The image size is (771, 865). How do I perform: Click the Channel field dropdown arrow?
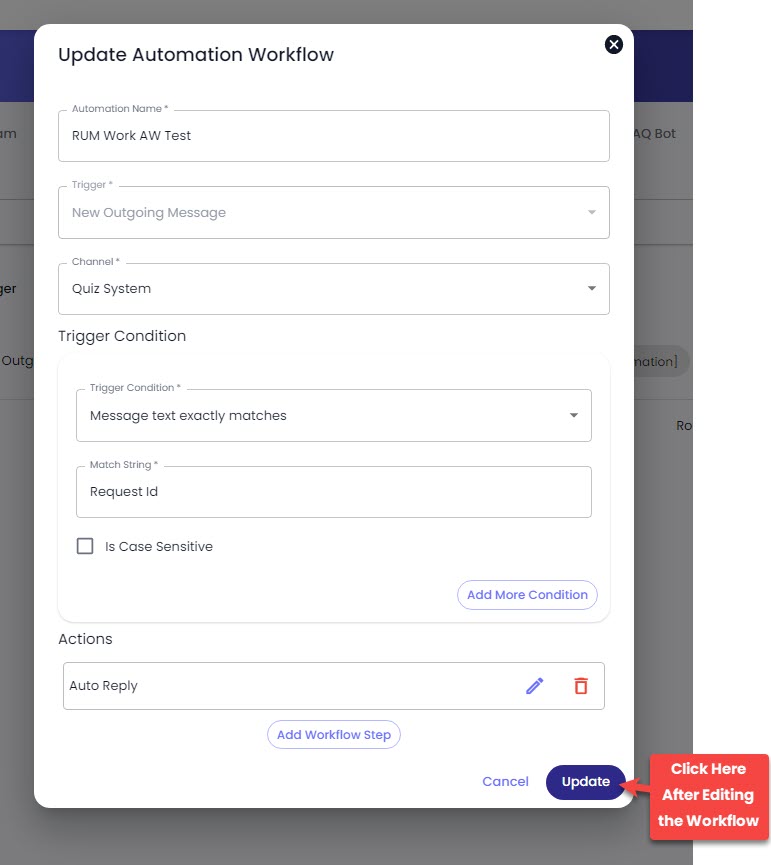click(x=591, y=289)
